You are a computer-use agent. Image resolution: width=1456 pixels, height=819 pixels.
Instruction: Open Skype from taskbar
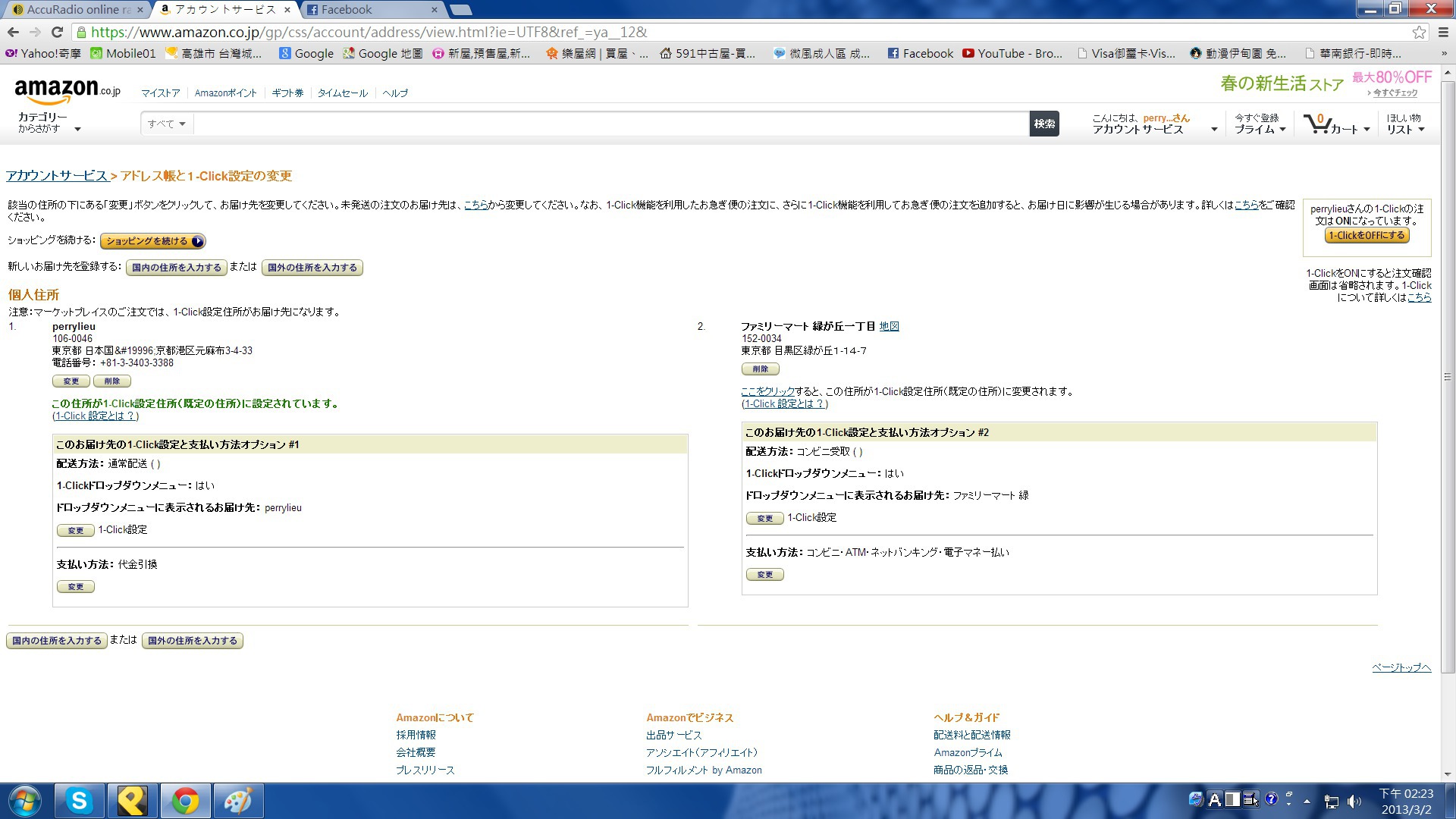pyautogui.click(x=79, y=801)
